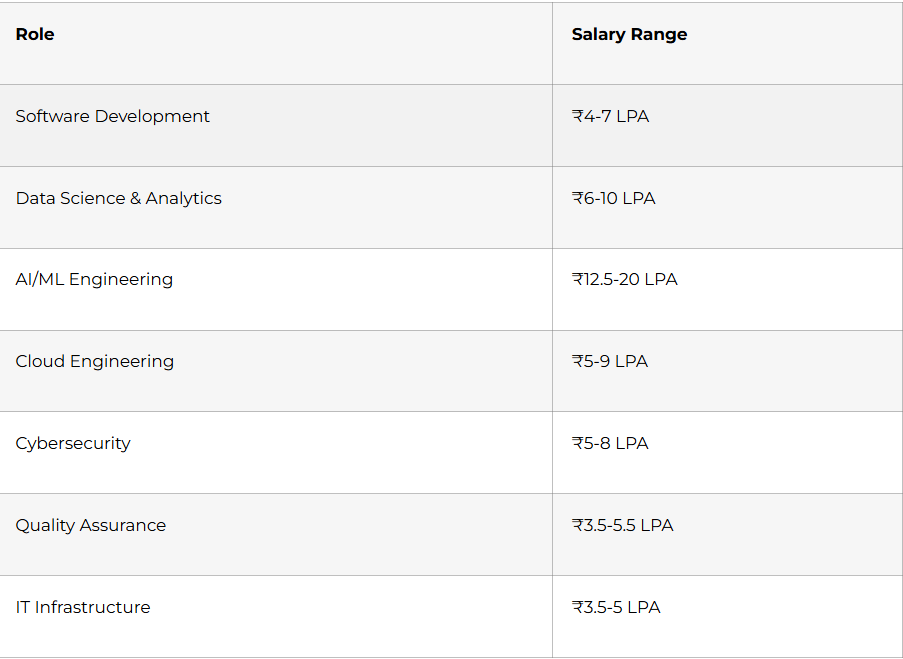Click the ₹12.5-20 LPA salary value
Screen dimensions: 903x659
(624, 280)
